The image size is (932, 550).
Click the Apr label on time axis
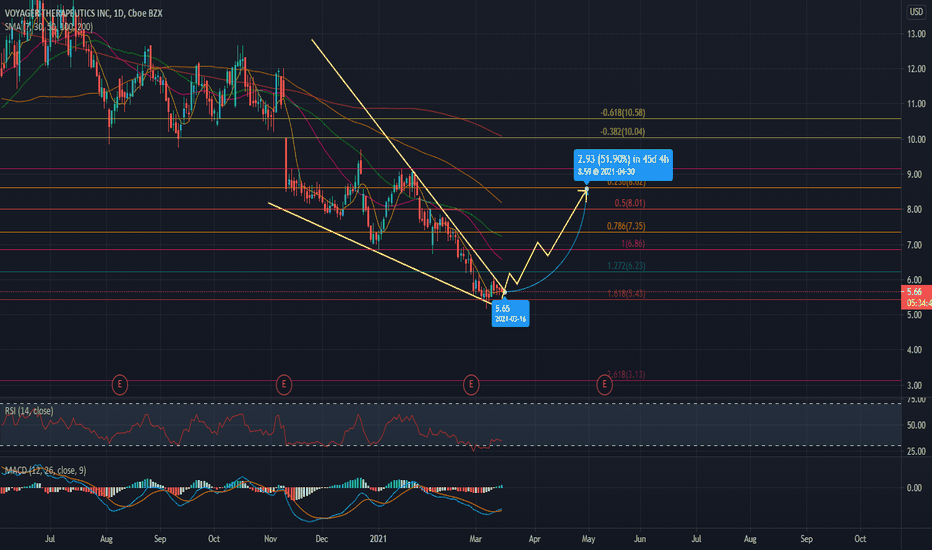point(534,539)
